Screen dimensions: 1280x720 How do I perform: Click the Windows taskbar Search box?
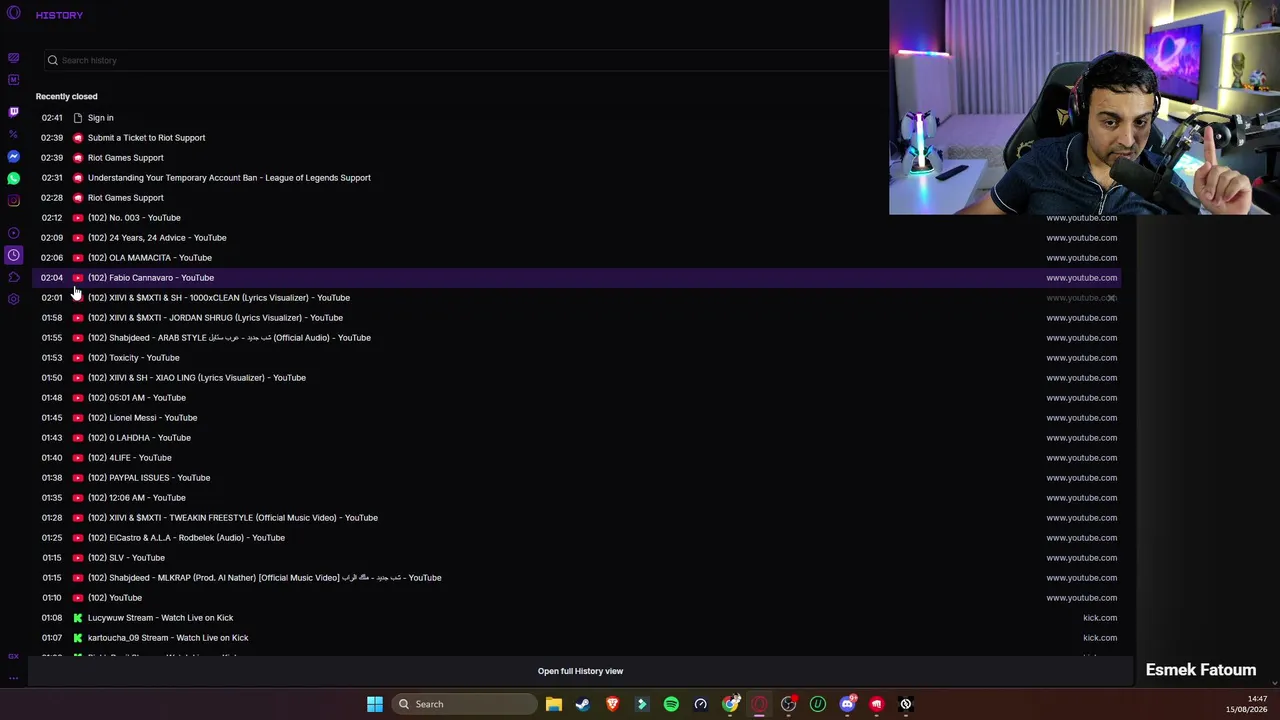coord(464,704)
